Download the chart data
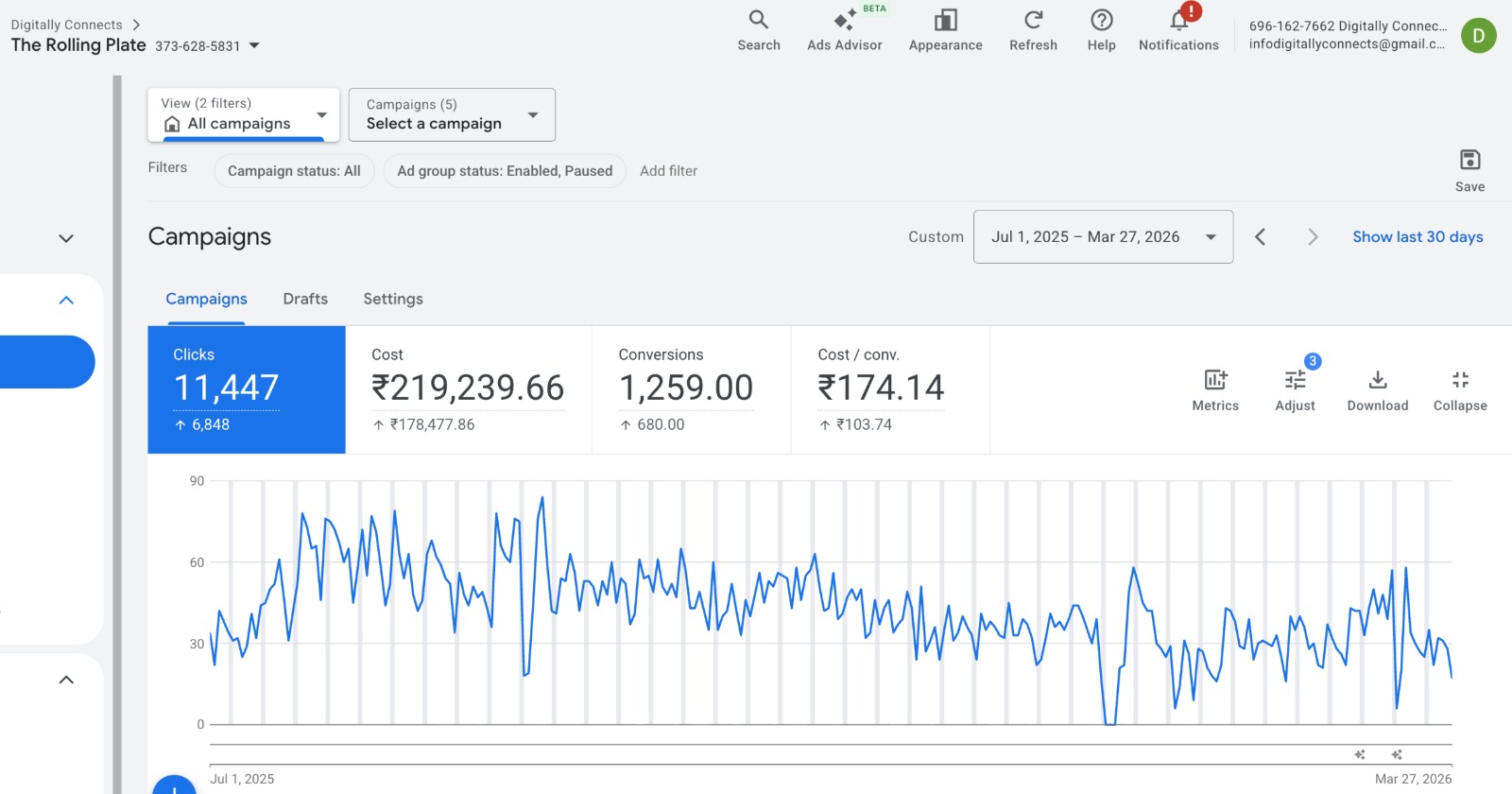Screen dimensions: 1512x794 (1378, 389)
